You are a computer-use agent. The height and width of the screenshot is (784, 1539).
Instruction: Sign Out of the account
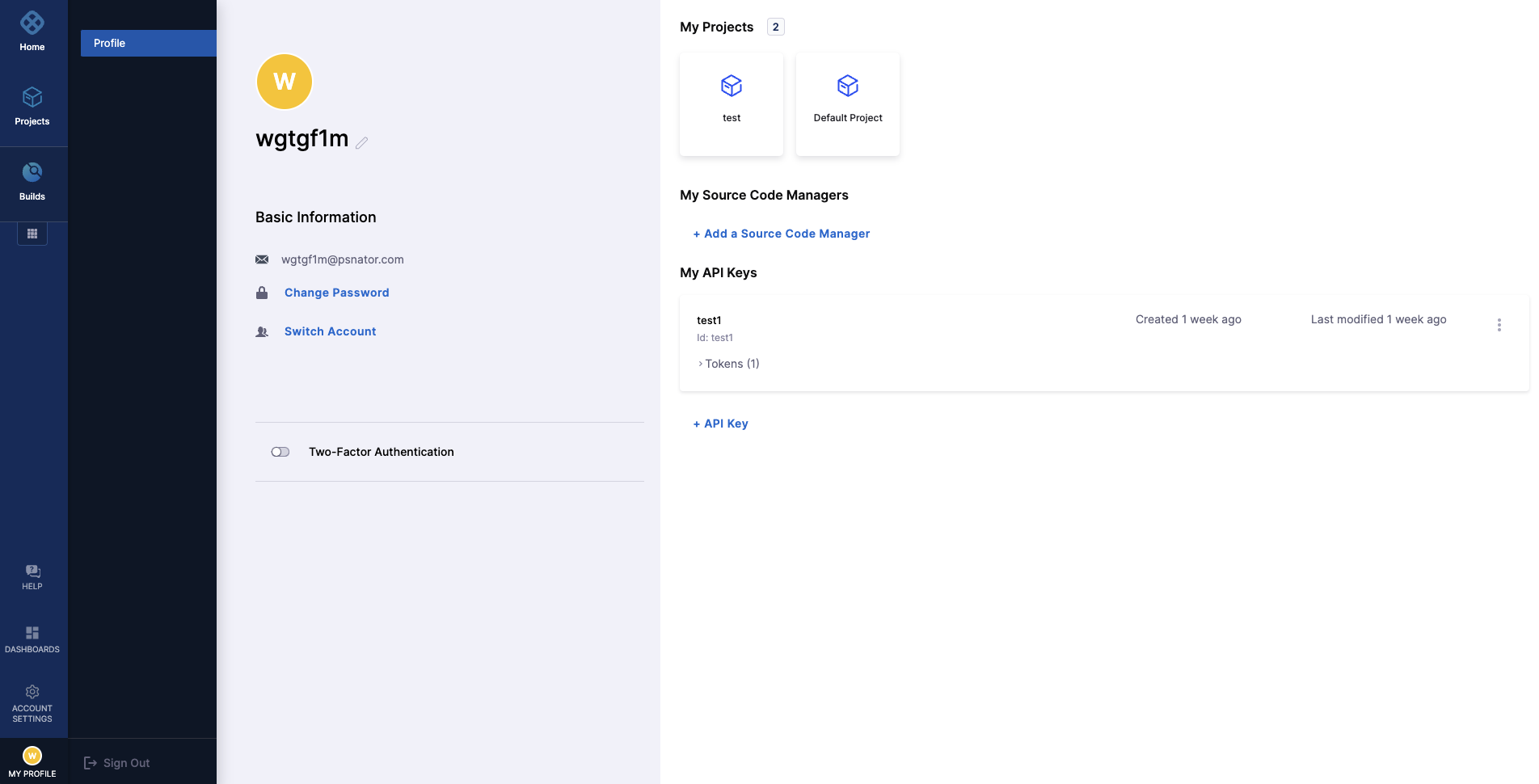tap(118, 763)
